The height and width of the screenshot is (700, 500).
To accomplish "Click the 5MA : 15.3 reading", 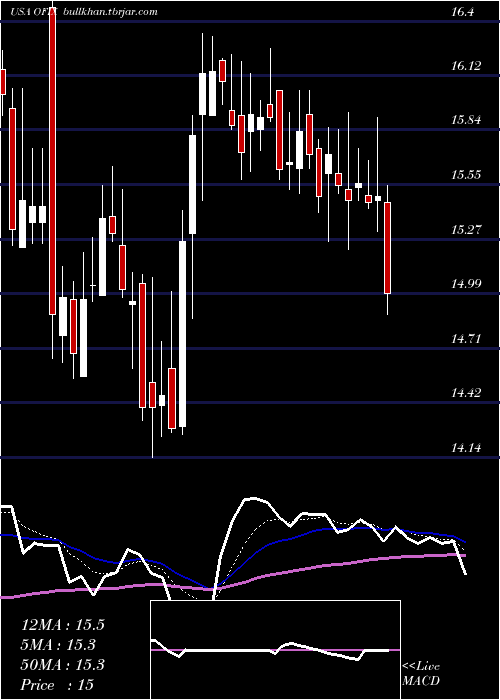I will (58, 645).
